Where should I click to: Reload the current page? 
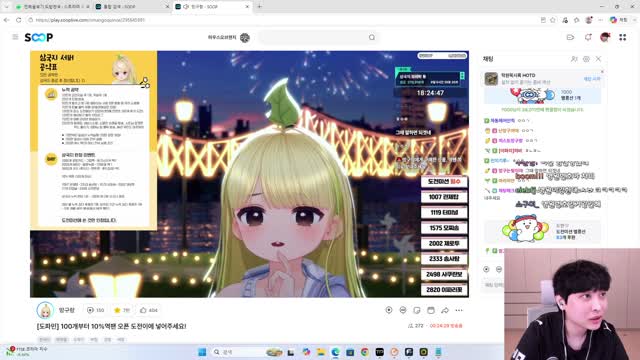click(19, 20)
